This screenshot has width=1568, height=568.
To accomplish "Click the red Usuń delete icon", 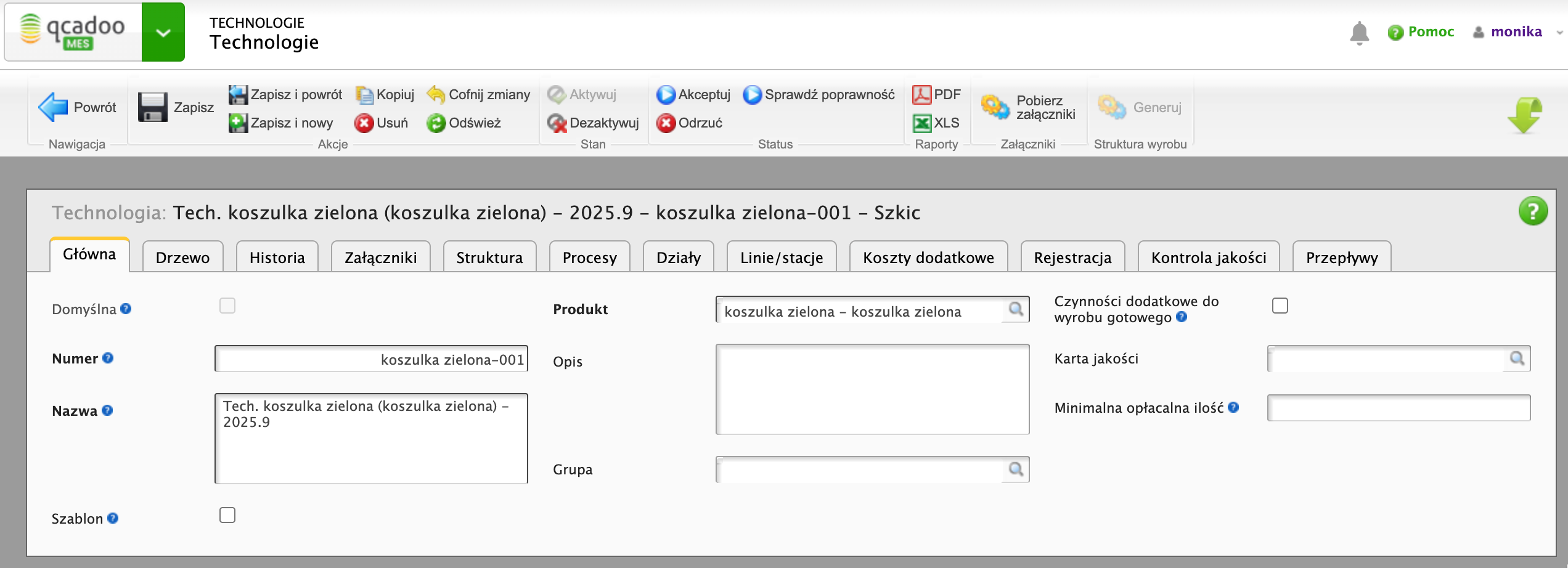I will 364,123.
